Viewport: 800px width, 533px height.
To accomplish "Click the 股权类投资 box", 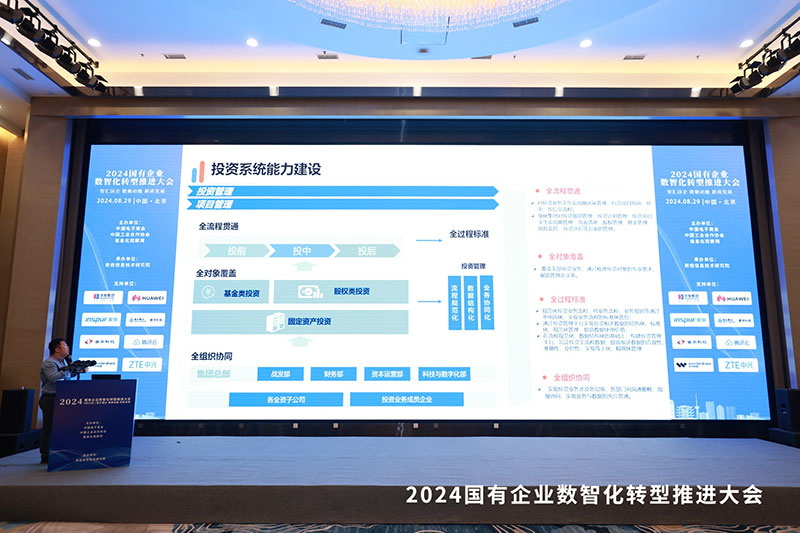I will tap(341, 291).
